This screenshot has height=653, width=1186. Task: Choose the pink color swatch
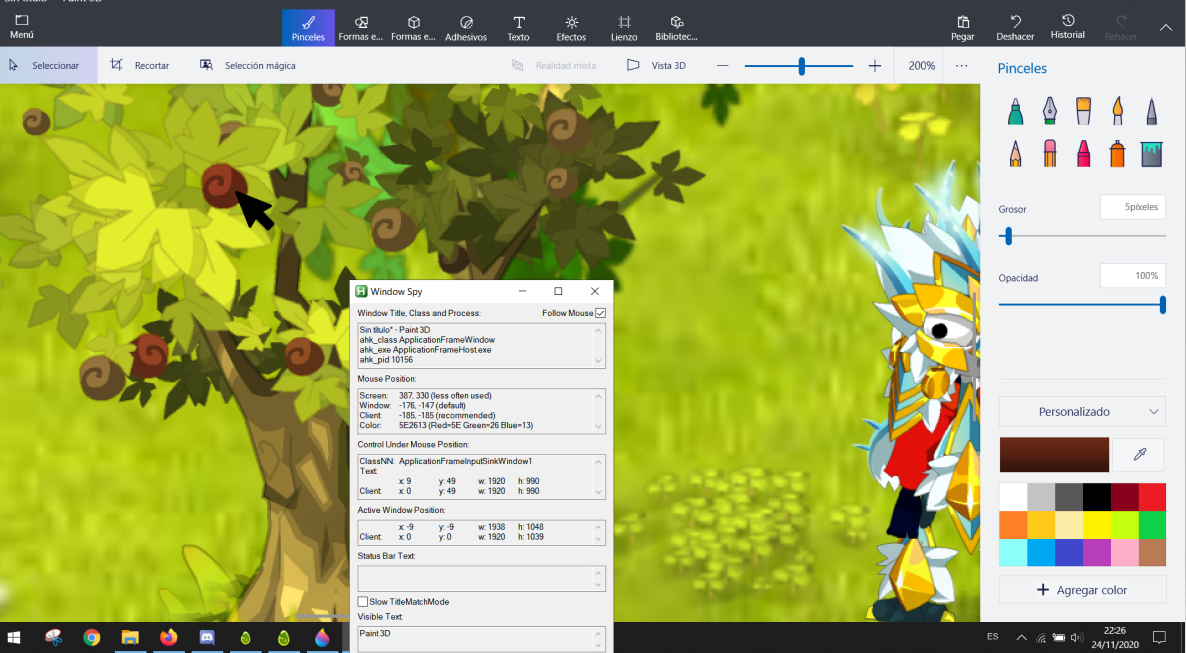point(1124,552)
